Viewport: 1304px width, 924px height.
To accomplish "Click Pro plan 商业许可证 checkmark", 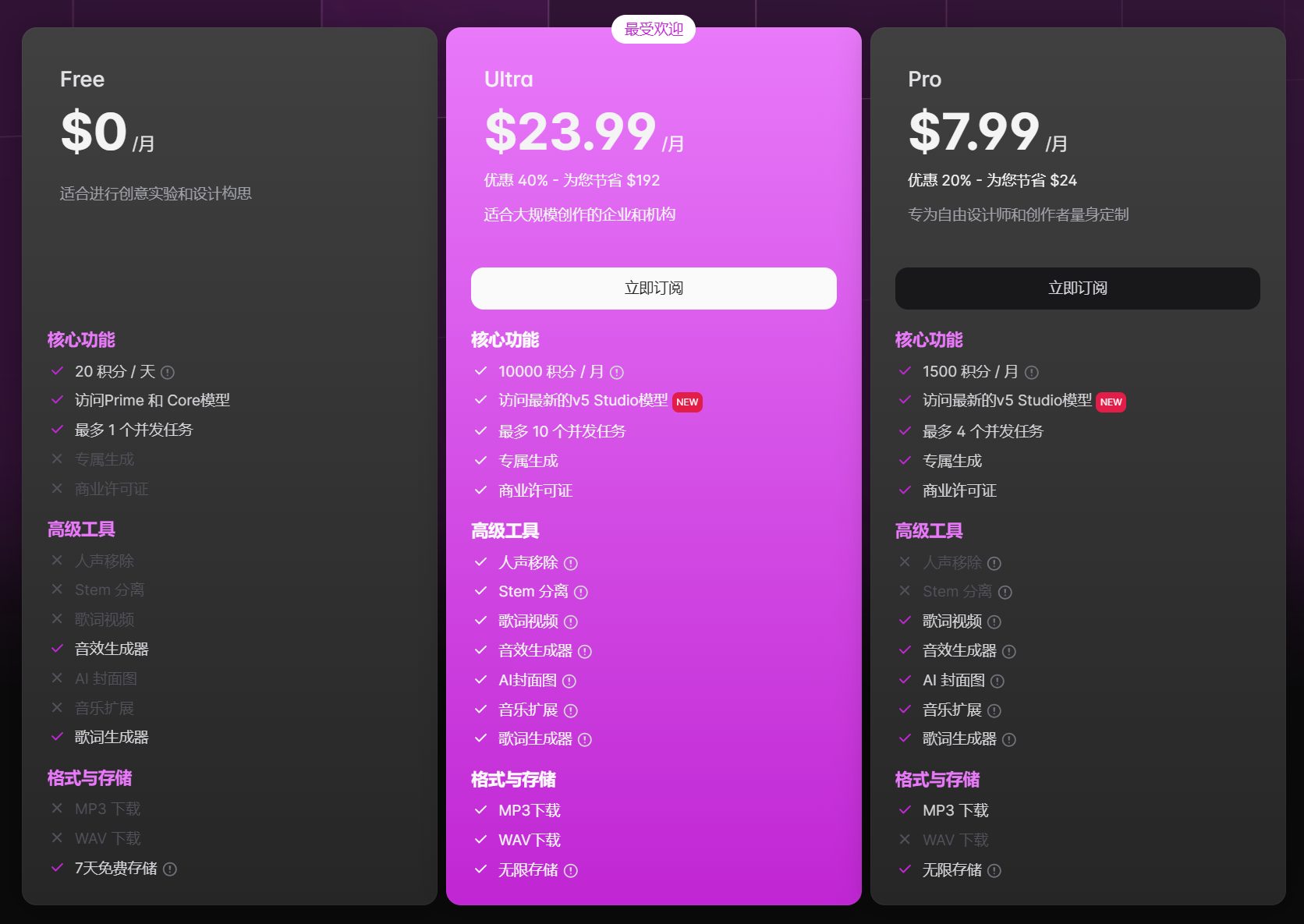I will (x=905, y=490).
